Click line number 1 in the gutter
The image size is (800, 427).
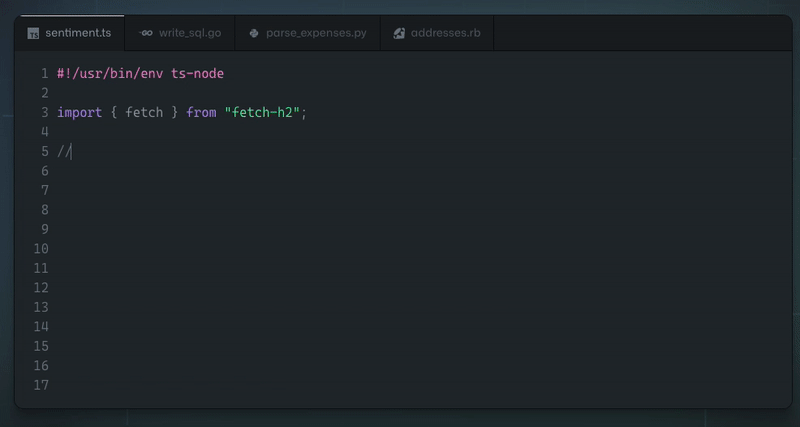point(44,73)
